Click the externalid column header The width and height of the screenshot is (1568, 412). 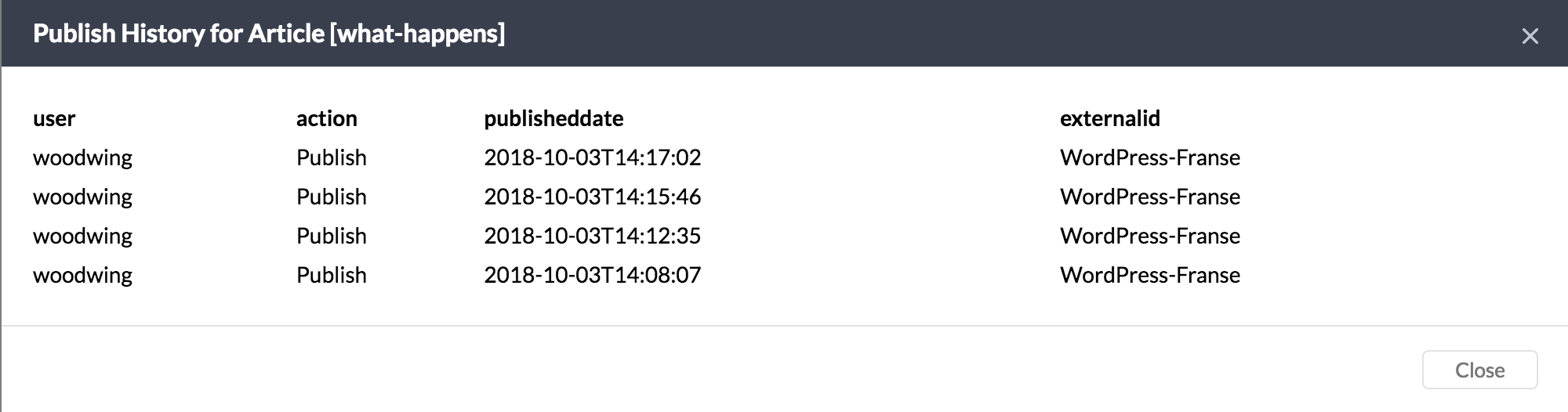[x=1109, y=118]
